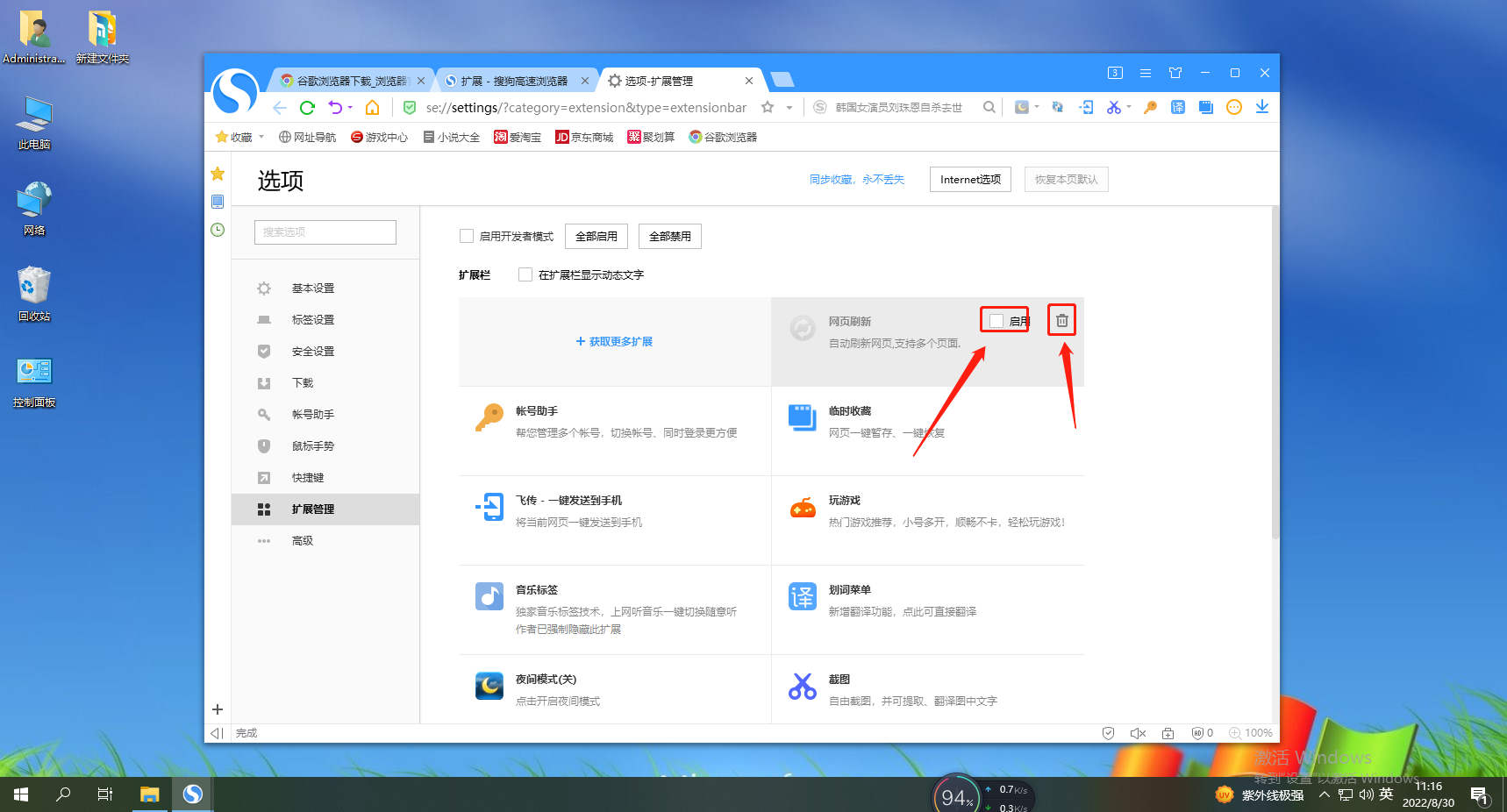Click the ad-block counter icon in status bar

[1203, 733]
